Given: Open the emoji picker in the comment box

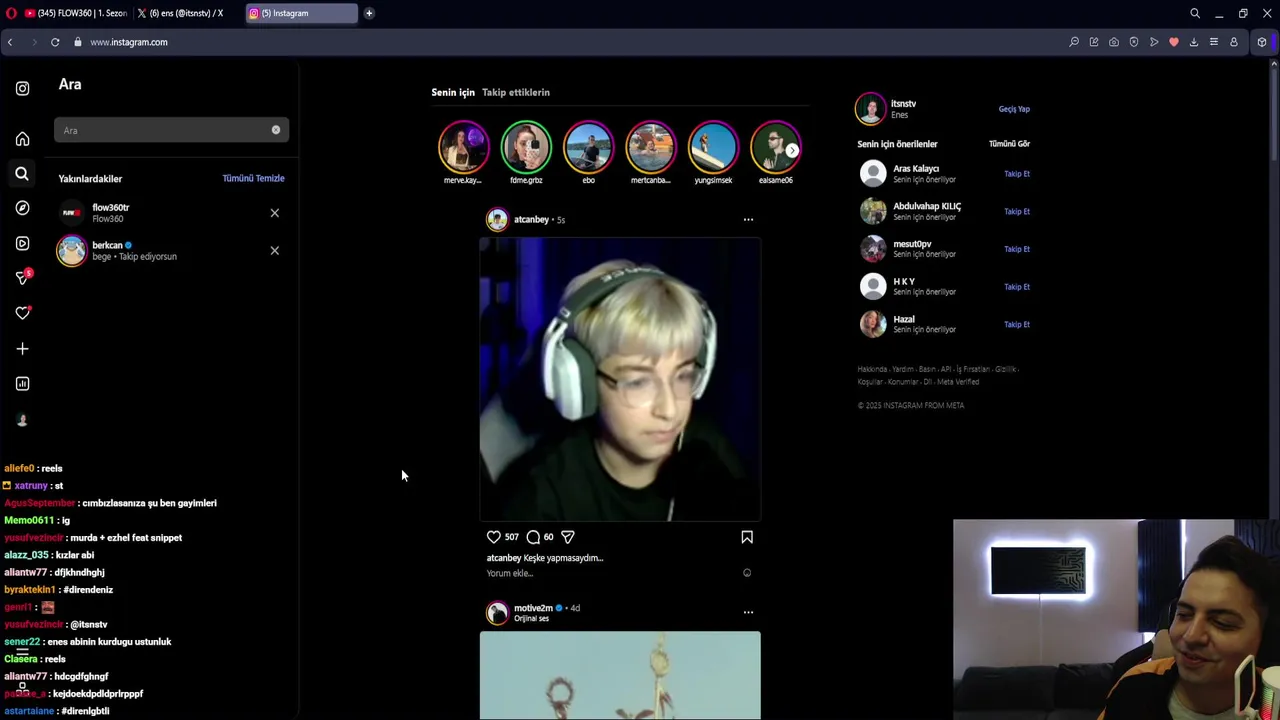Looking at the screenshot, I should coord(747,573).
